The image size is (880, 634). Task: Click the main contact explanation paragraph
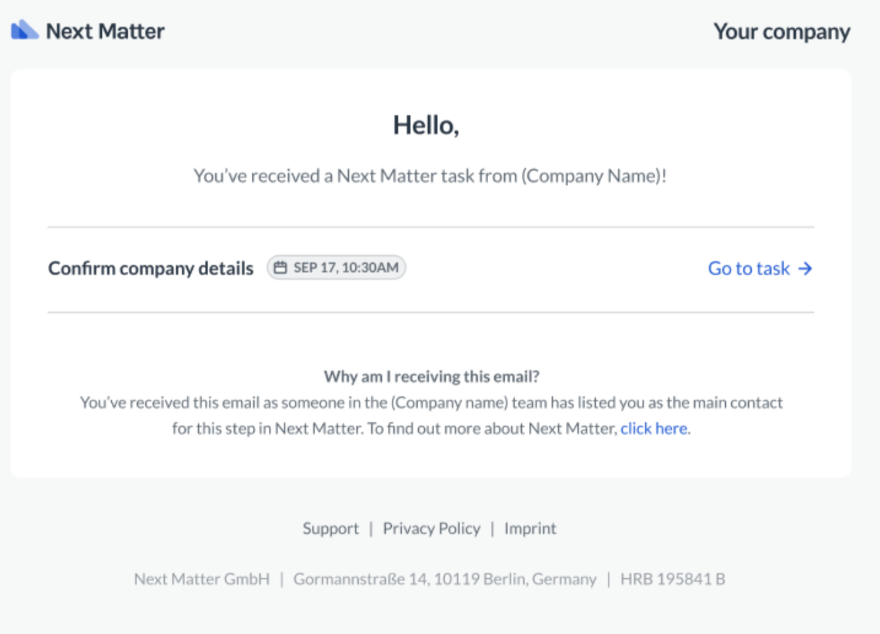tap(431, 416)
